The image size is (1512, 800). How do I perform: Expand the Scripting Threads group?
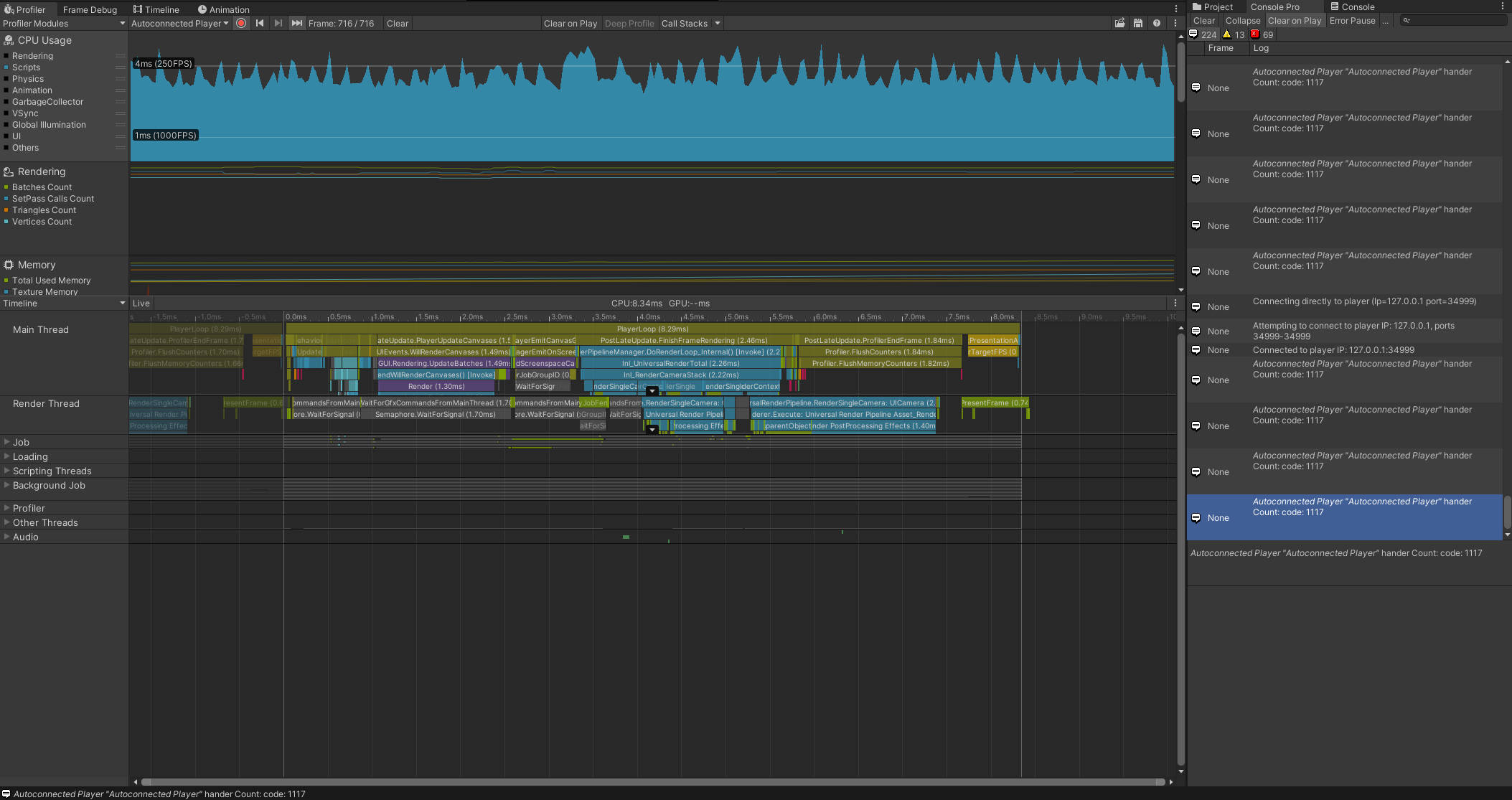[x=7, y=471]
